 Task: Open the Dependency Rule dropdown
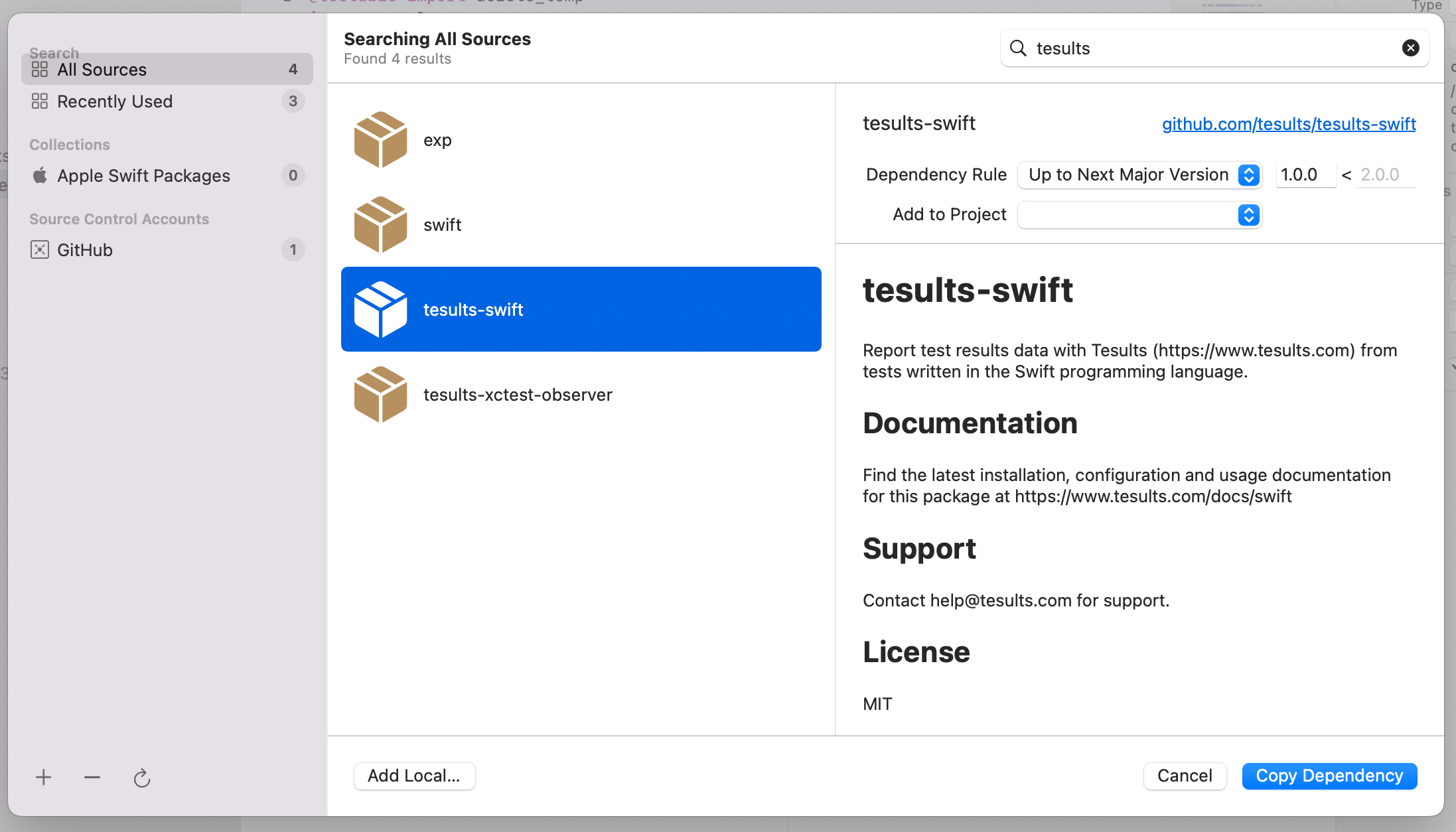click(1139, 174)
